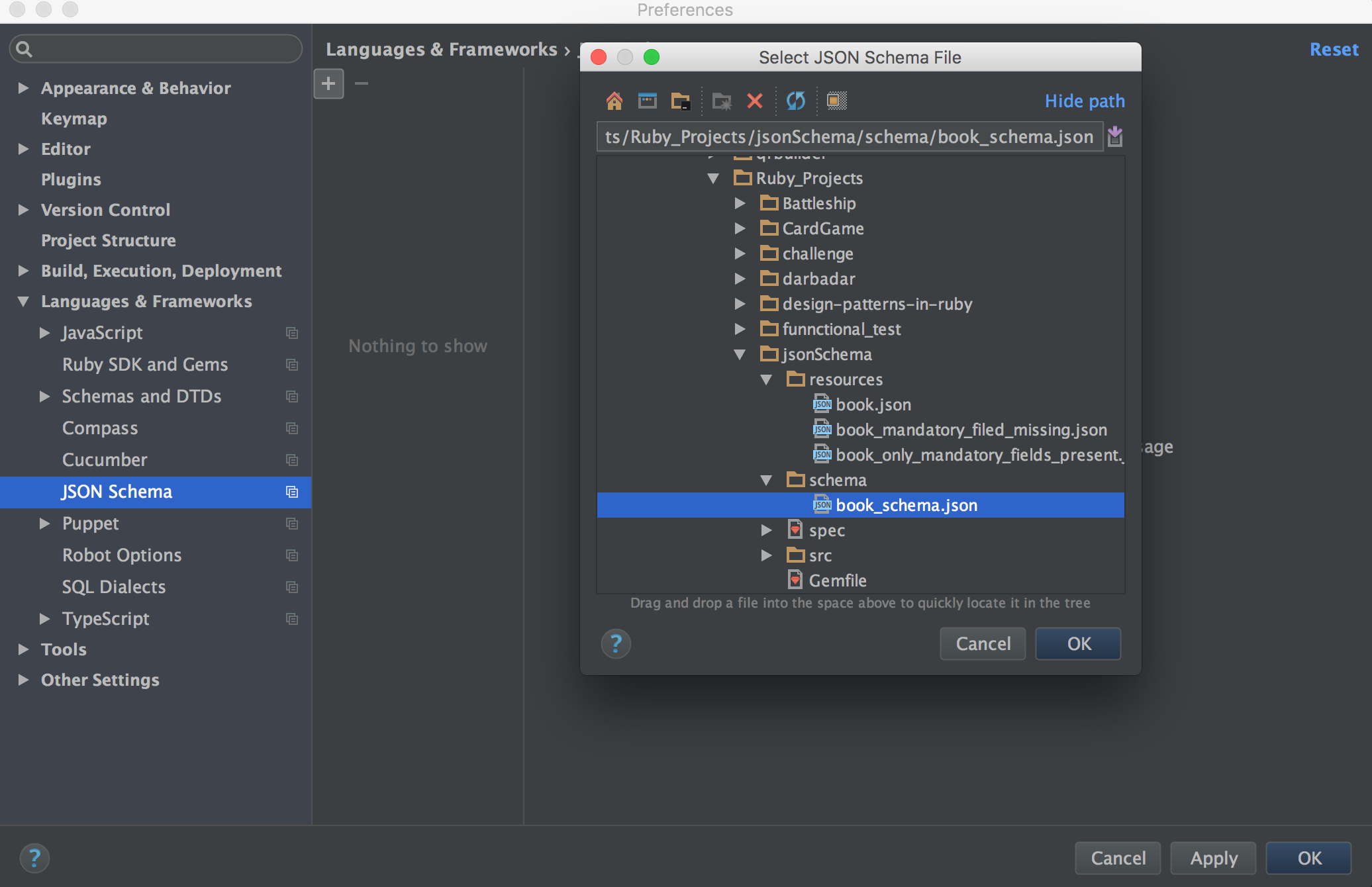Paste path using clipboard icon beside path field
Image resolution: width=1372 pixels, height=887 pixels.
(x=1114, y=136)
